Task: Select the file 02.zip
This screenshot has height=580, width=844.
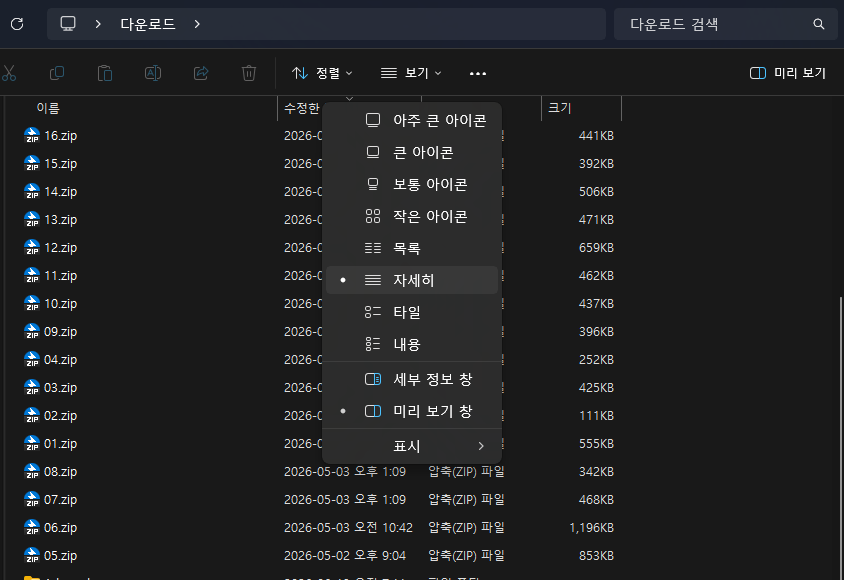Action: click(60, 415)
